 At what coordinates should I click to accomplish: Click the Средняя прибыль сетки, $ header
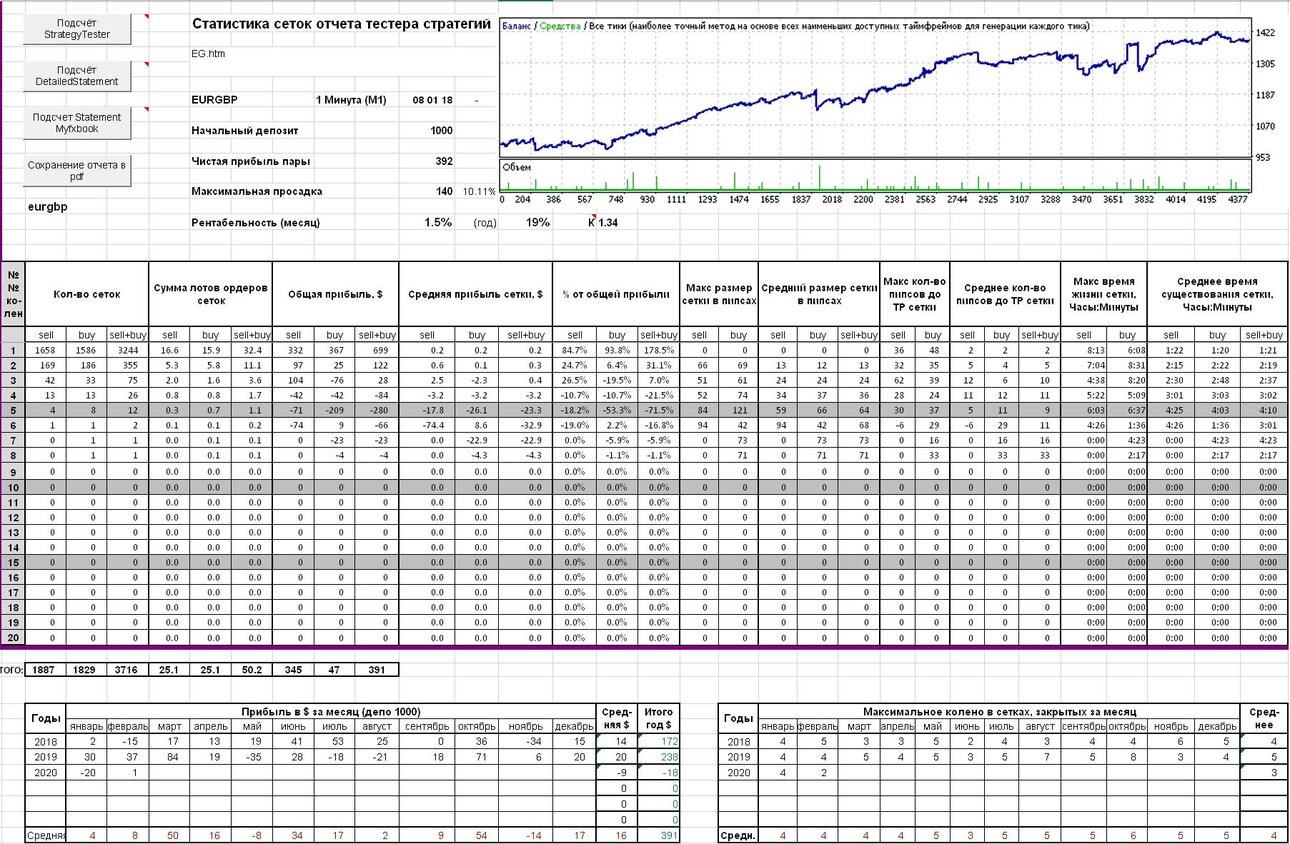[474, 294]
